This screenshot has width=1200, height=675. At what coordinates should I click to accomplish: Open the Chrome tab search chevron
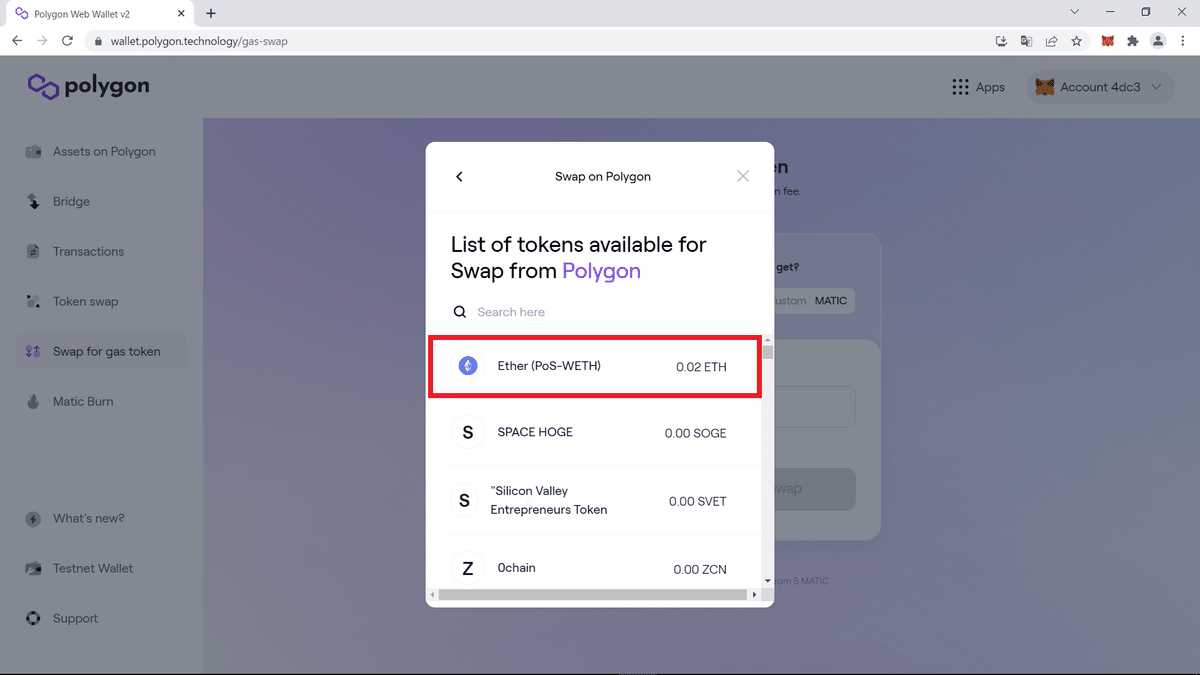pos(1075,12)
